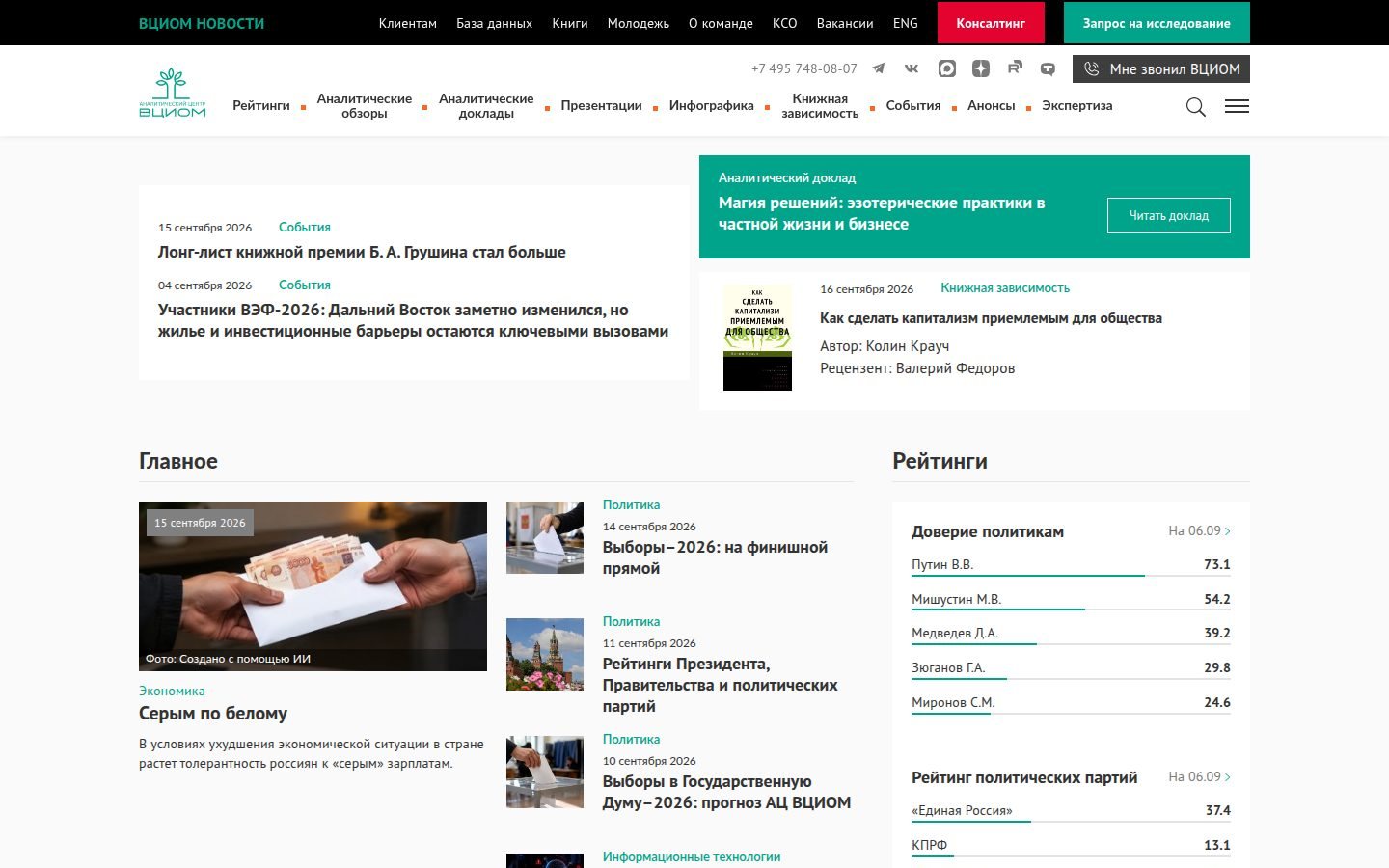Click phone icon in Мне звонил ВЦИОМ
The width and height of the screenshot is (1389, 868).
point(1091,69)
